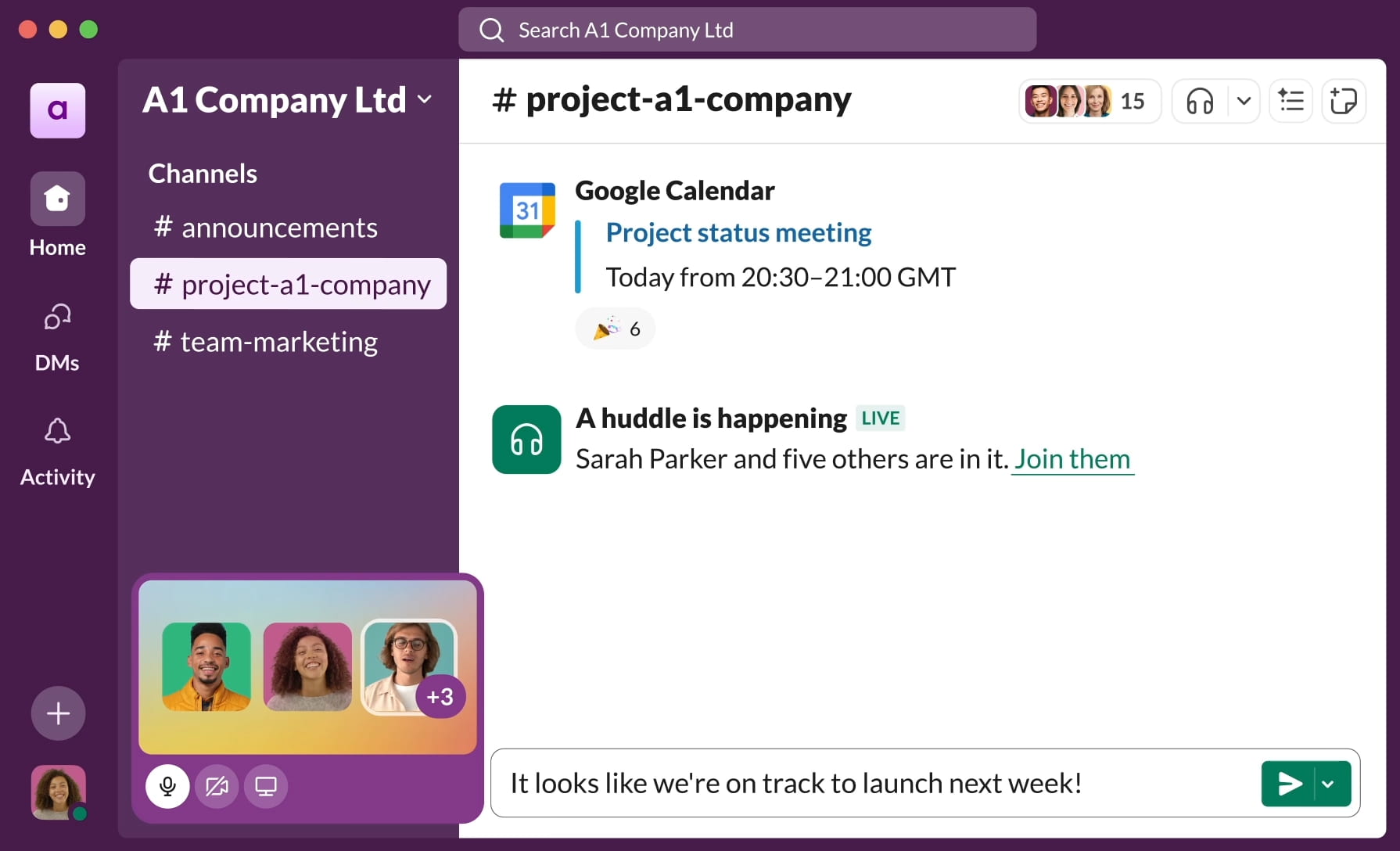Start a huddle with headphones icon
The image size is (1400, 851).
[1200, 101]
